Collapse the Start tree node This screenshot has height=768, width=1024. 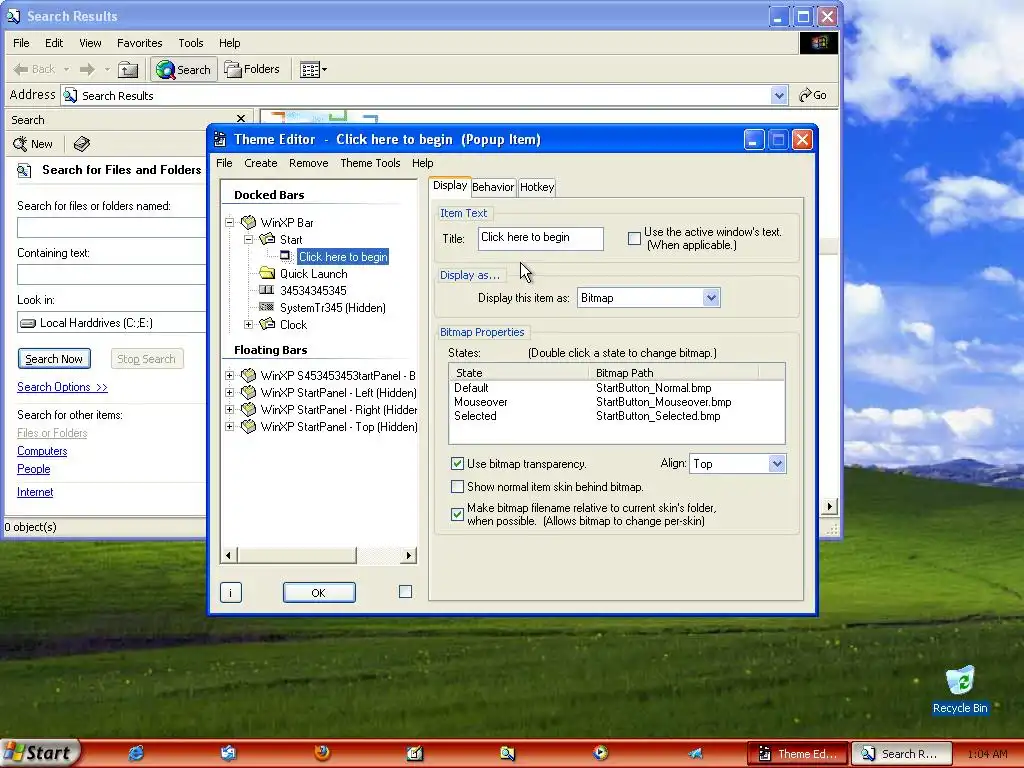[x=248, y=239]
